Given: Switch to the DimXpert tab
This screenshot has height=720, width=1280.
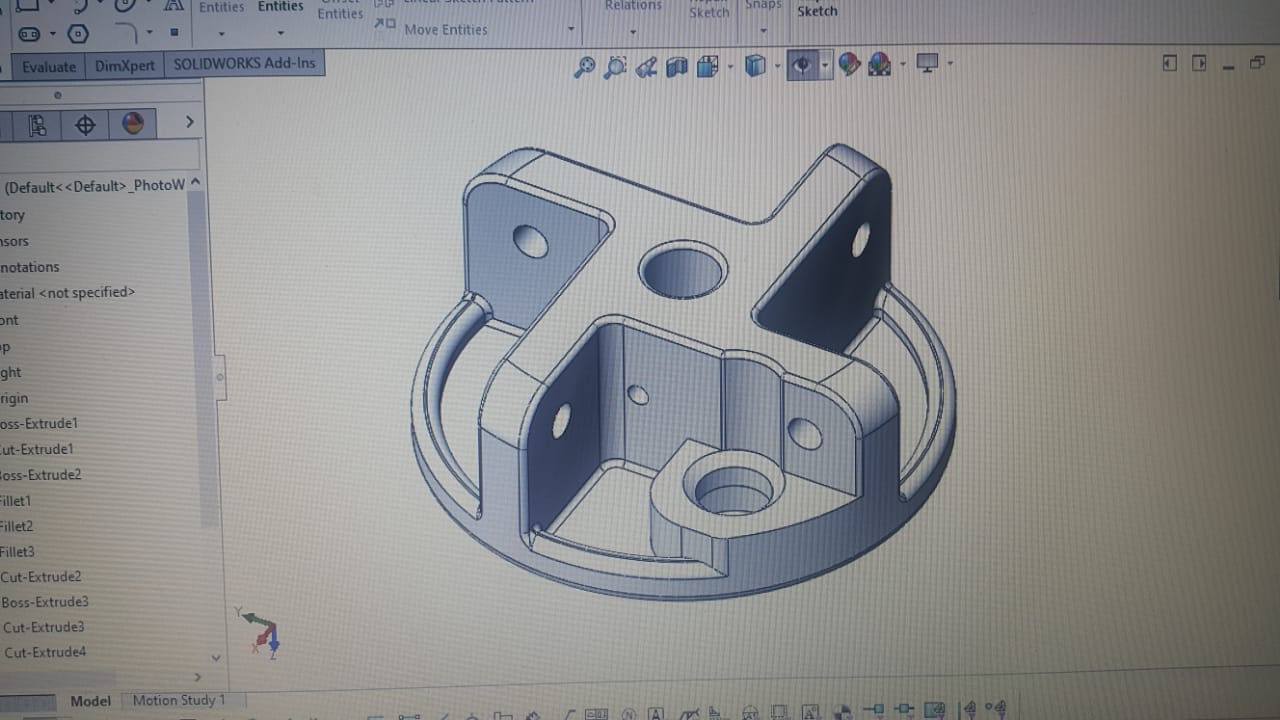Looking at the screenshot, I should coord(125,66).
